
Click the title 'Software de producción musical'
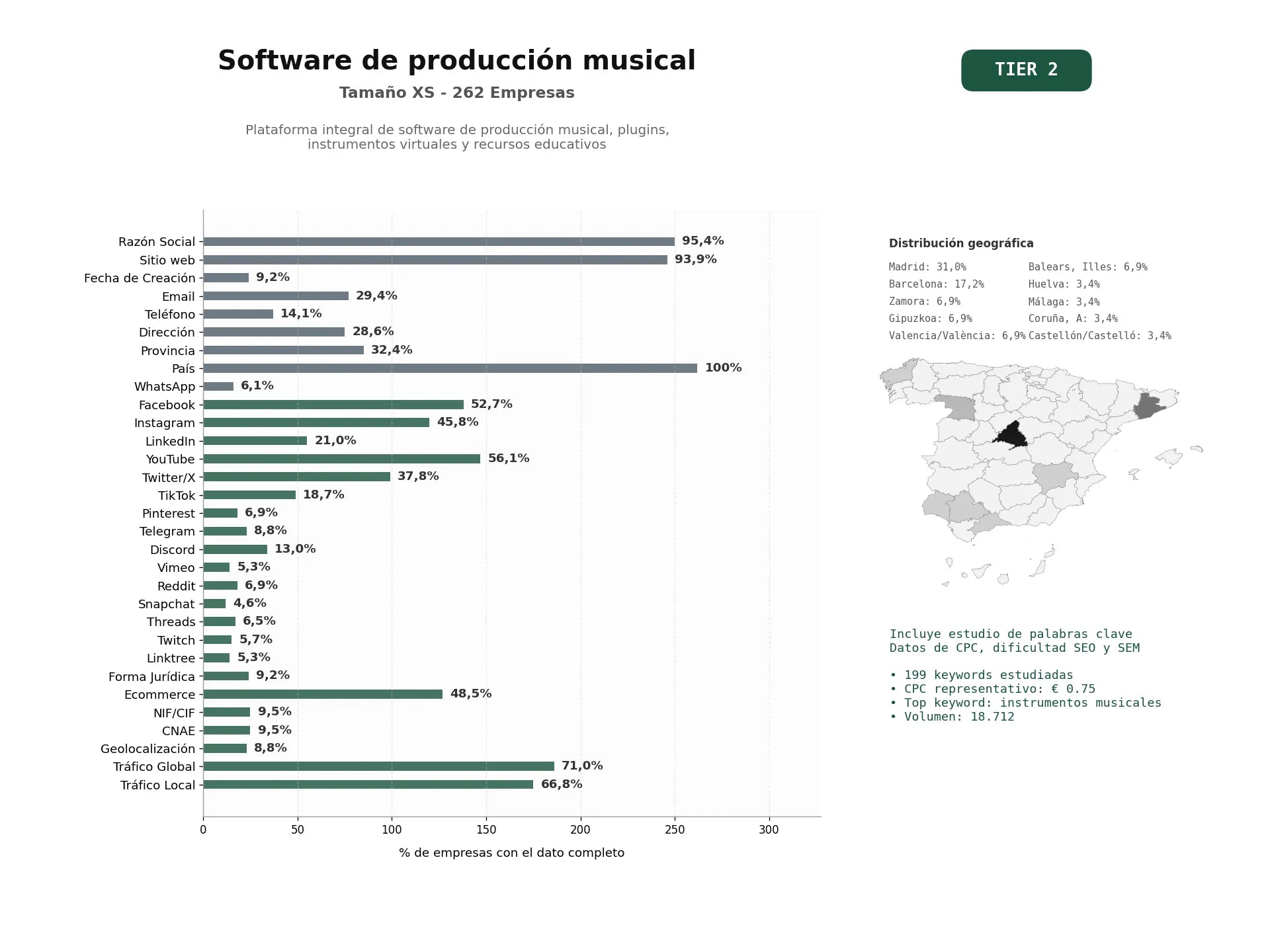(x=456, y=61)
